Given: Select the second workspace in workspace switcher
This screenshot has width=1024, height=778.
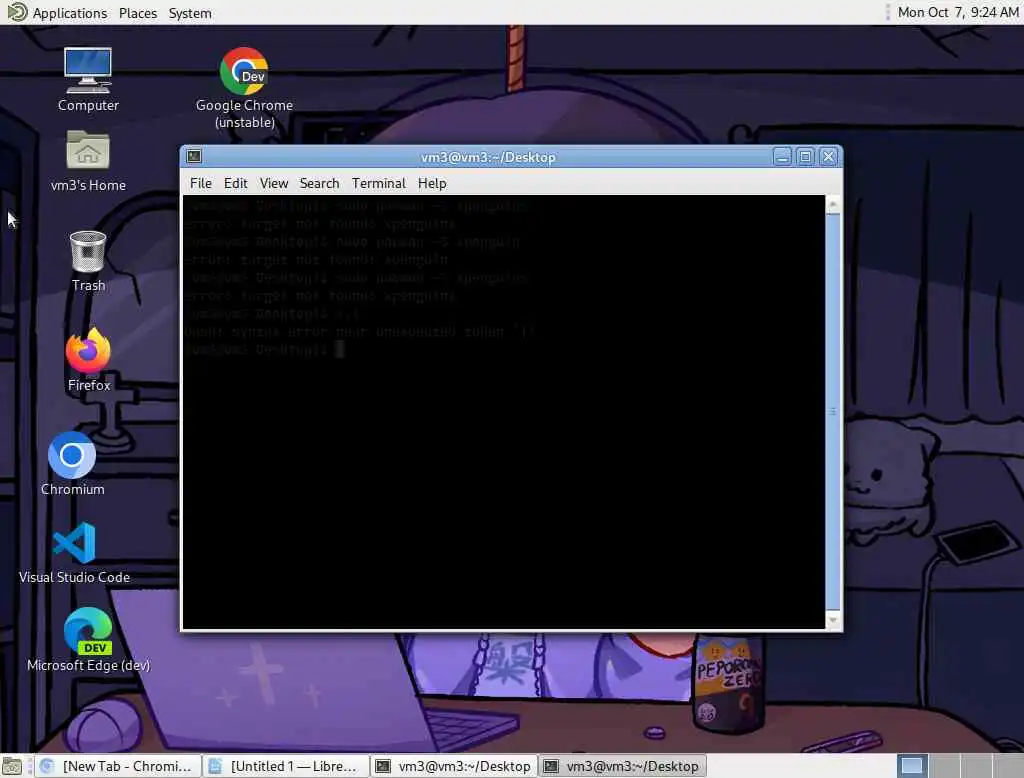Looking at the screenshot, I should click(x=944, y=766).
